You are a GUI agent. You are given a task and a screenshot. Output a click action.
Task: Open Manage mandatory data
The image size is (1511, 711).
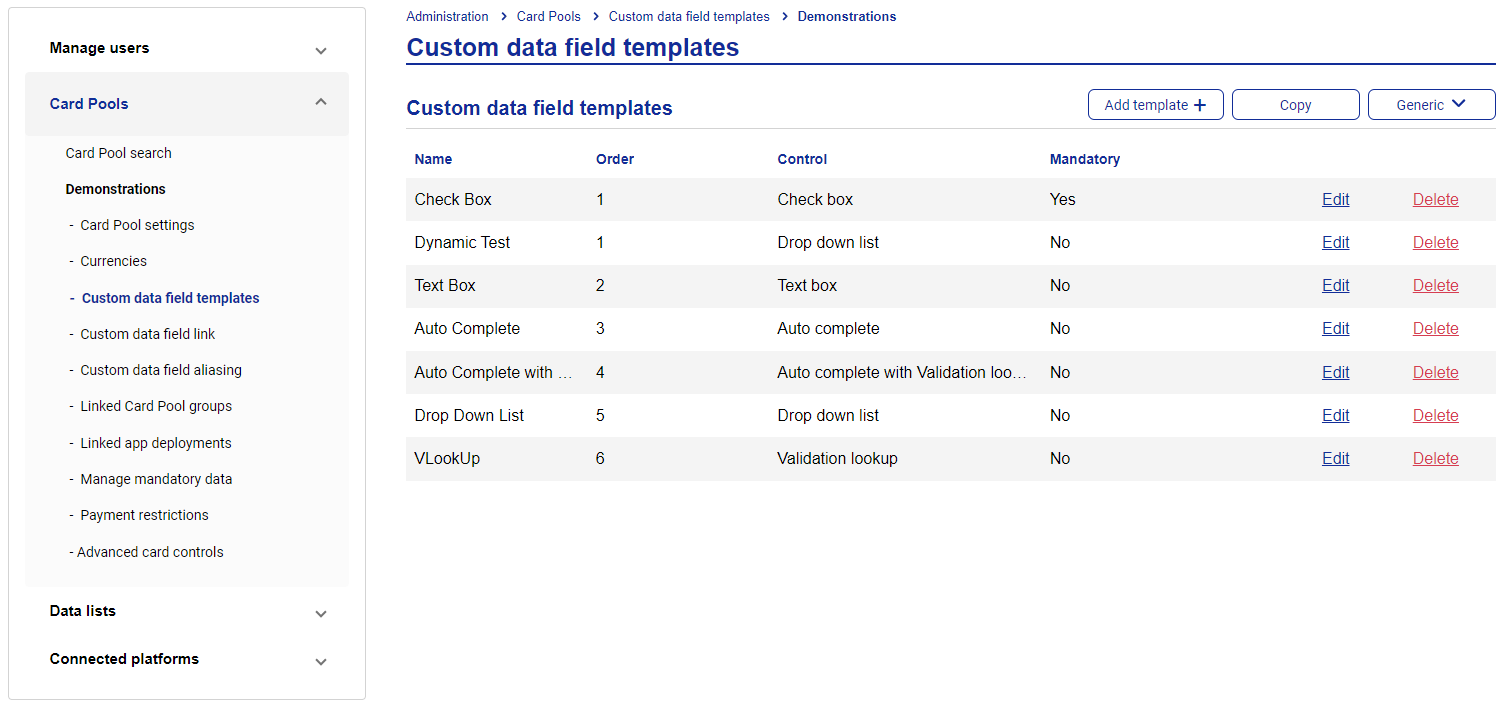156,479
